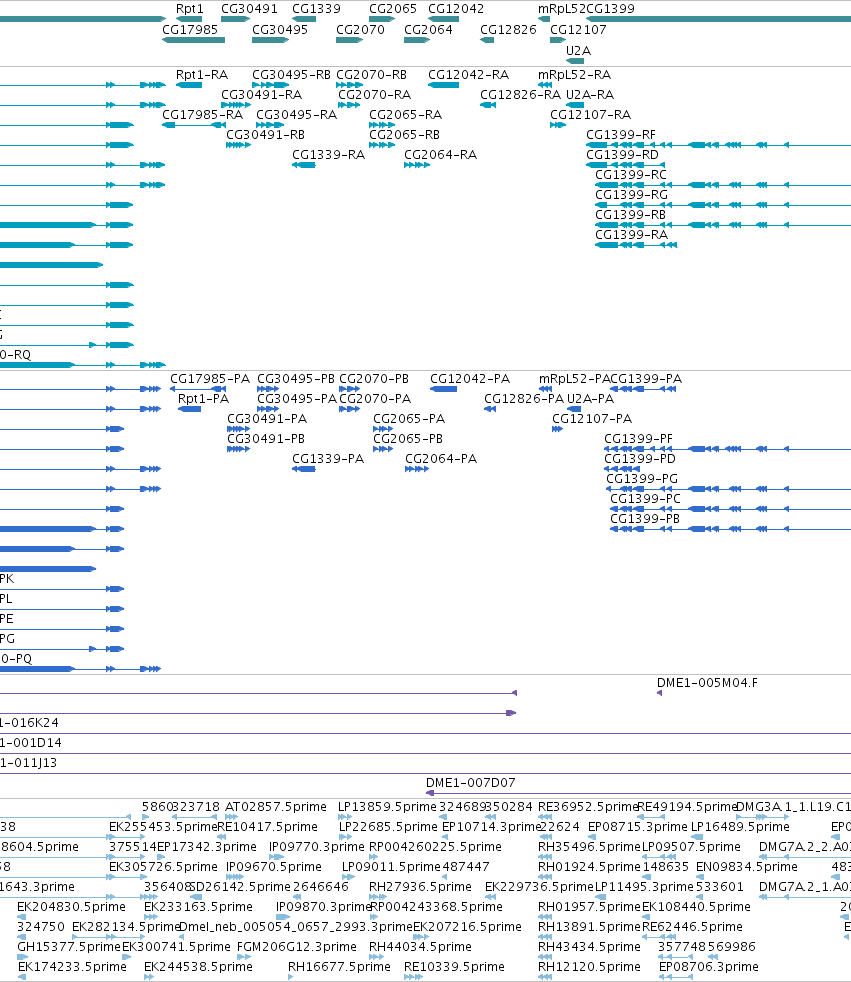Click the CG17985 gene label

[x=190, y=29]
